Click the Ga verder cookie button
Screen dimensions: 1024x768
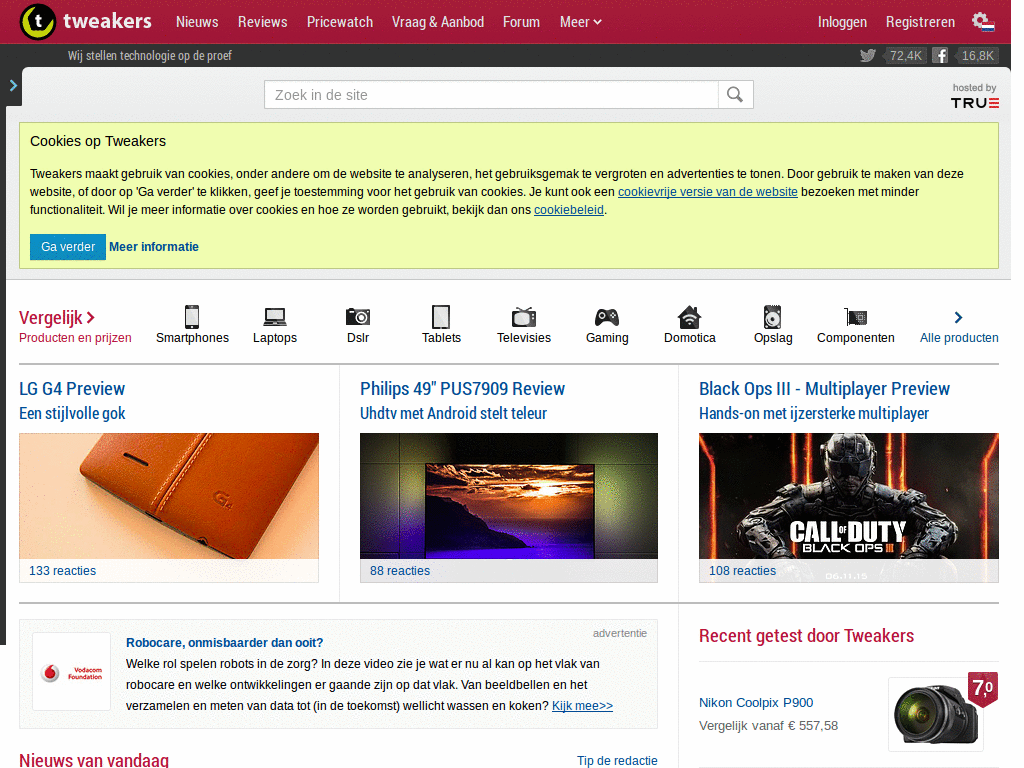[68, 247]
